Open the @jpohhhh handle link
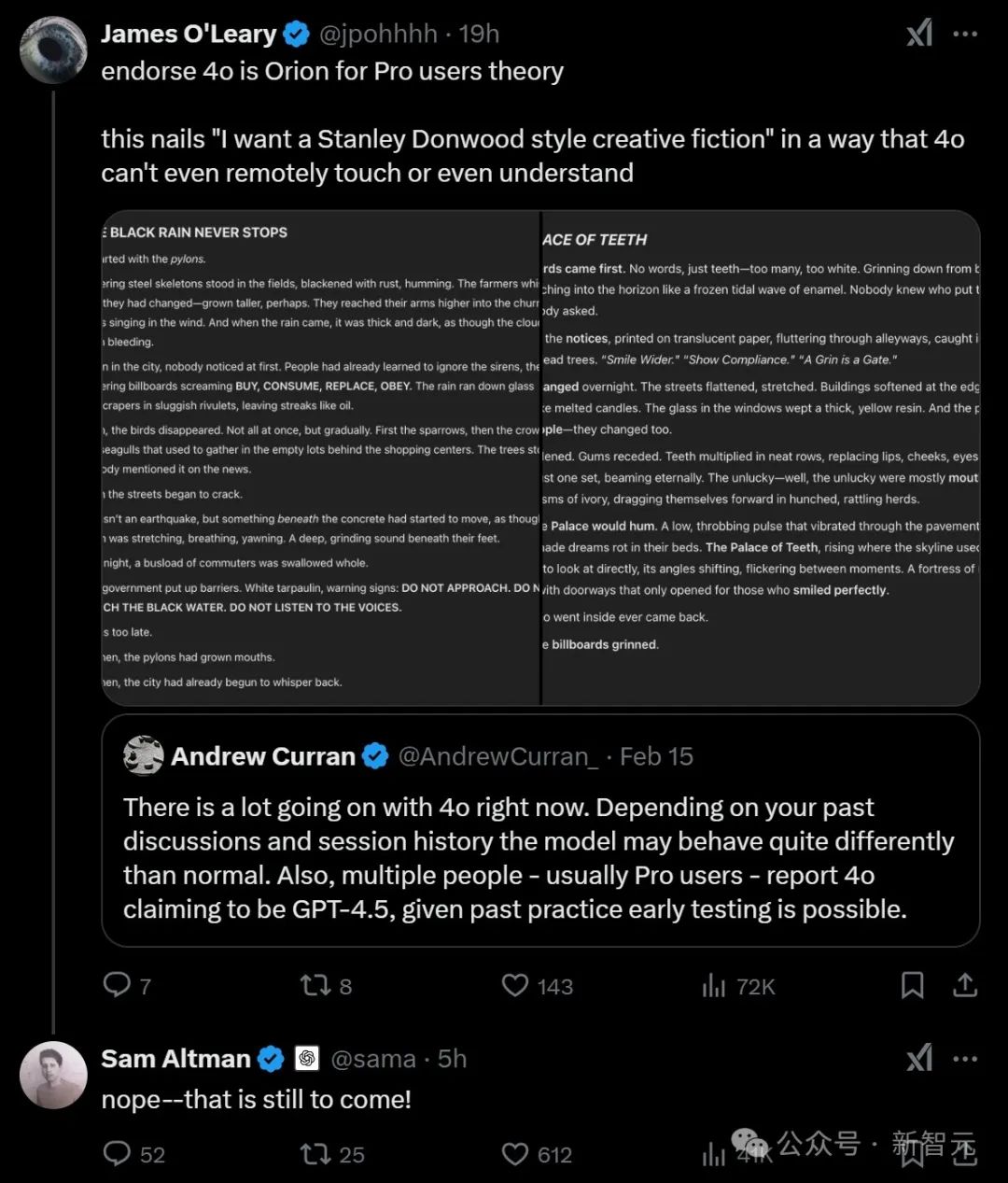This screenshot has height=1183, width=1008. pos(378,34)
